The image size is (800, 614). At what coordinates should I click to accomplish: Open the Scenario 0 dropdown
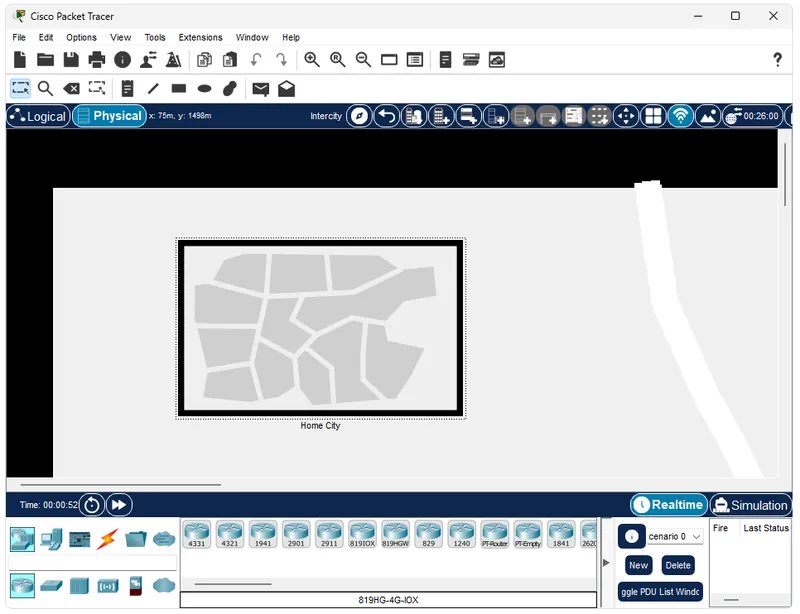pos(674,536)
